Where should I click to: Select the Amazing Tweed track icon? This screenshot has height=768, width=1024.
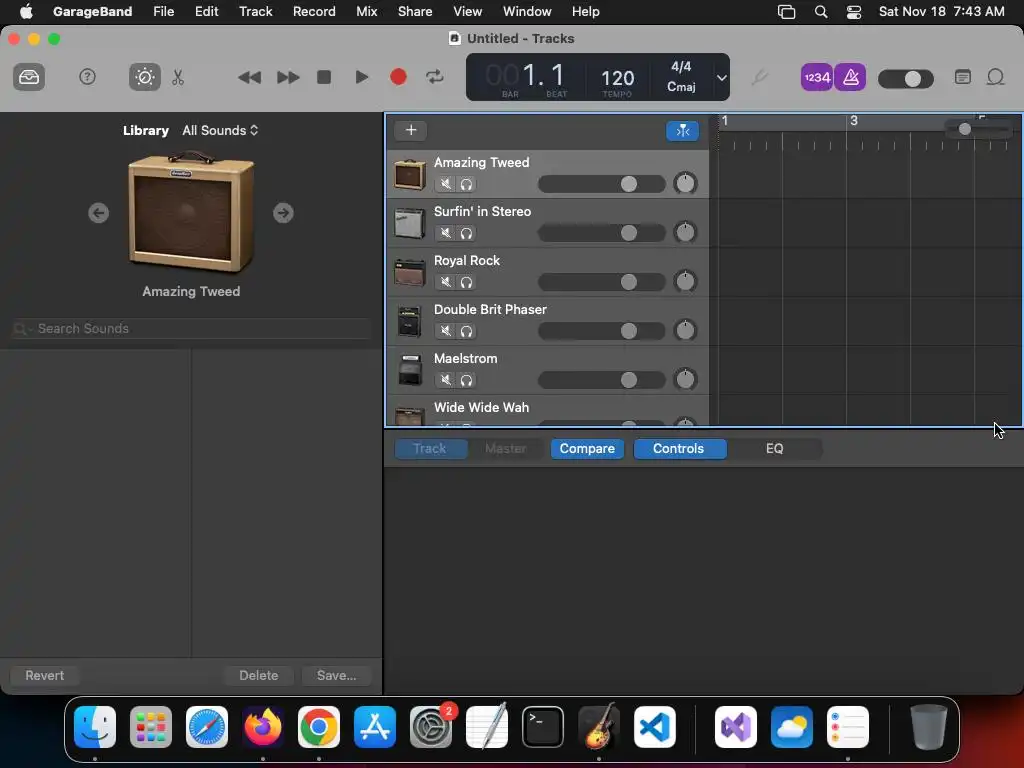coord(409,174)
